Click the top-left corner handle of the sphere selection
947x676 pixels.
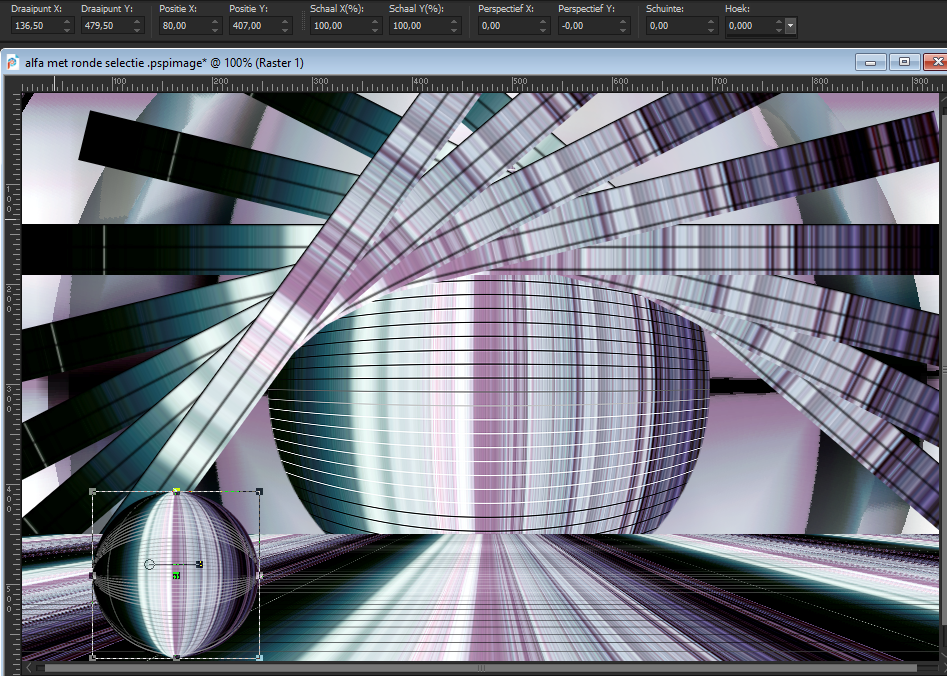(x=92, y=492)
